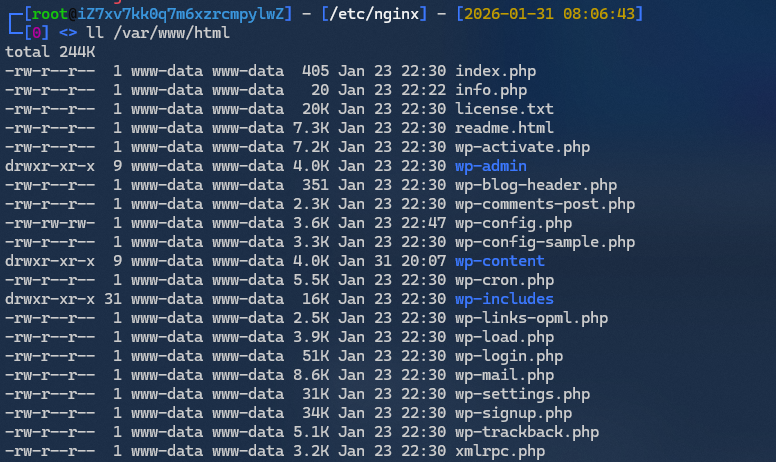Click the wp-content directory name
776x462 pixels.
[499, 261]
